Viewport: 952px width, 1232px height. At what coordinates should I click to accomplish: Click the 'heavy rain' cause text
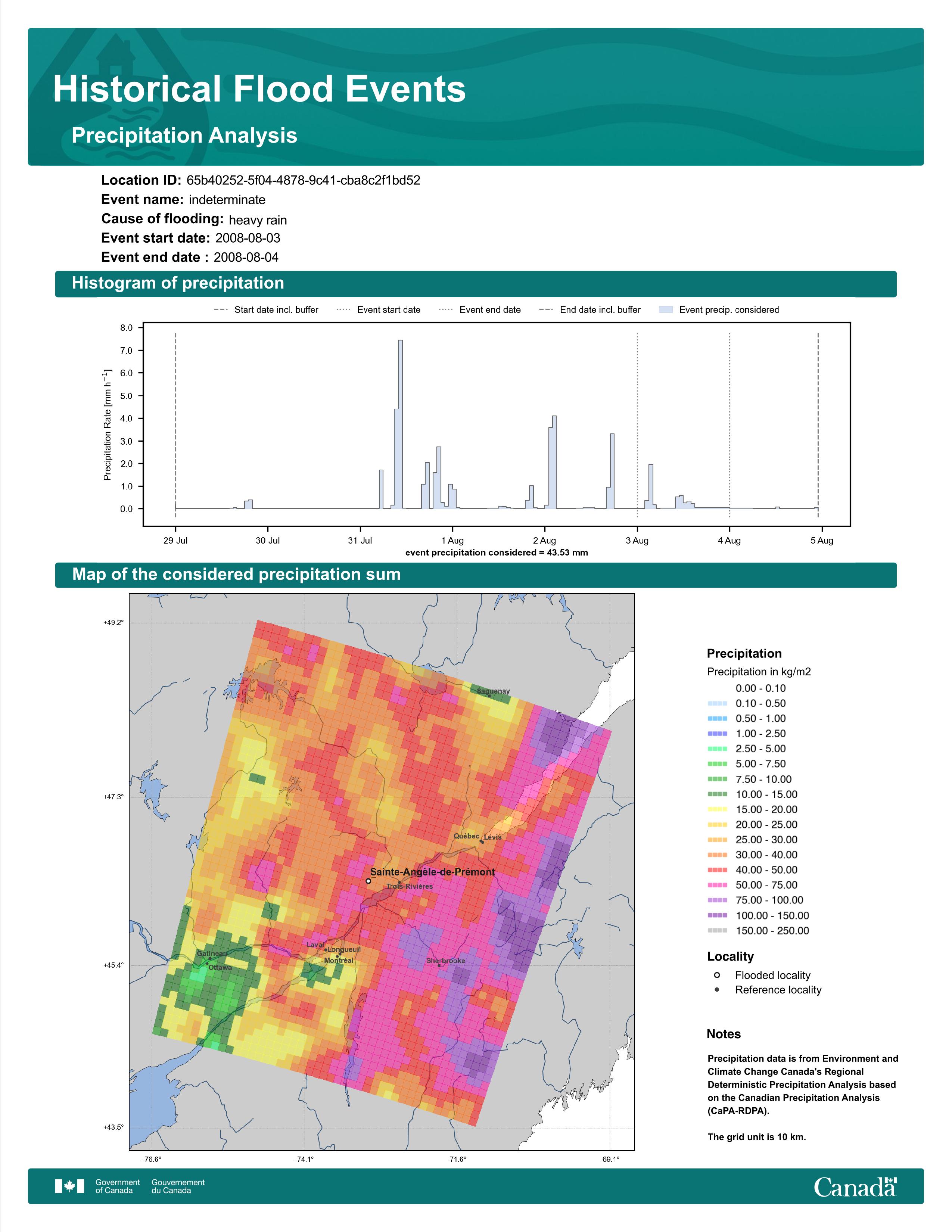pos(258,220)
